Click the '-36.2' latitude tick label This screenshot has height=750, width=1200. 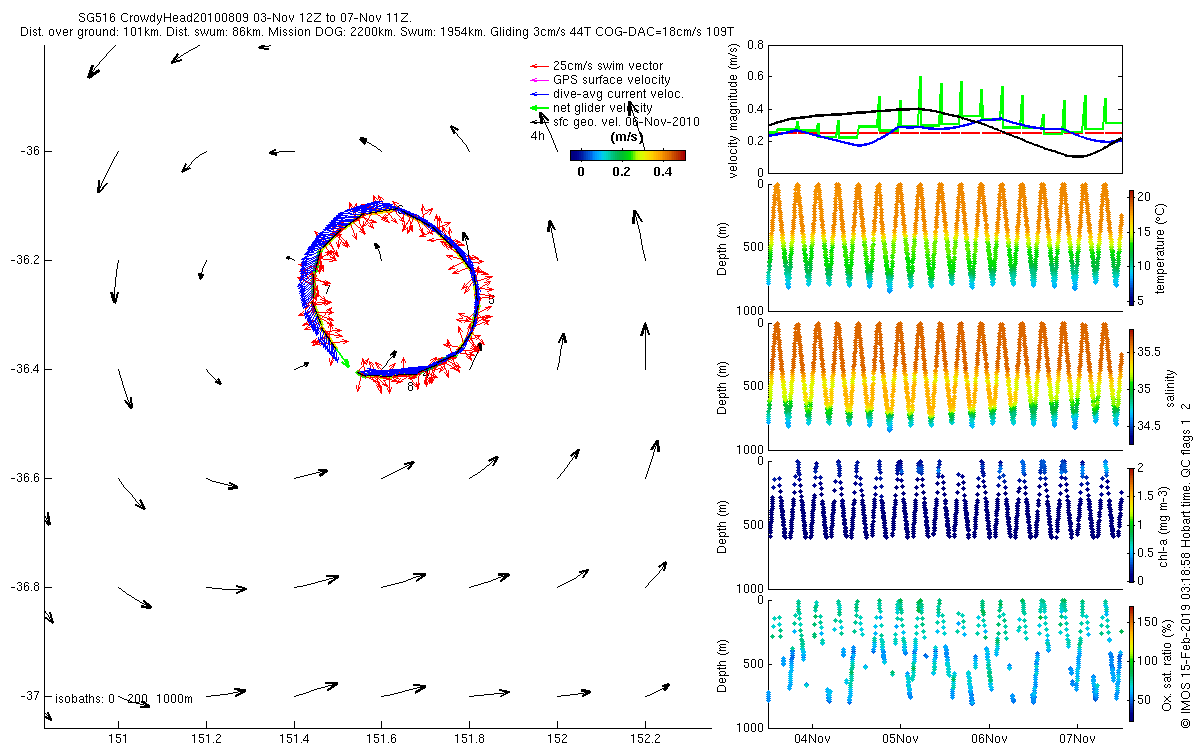click(25, 260)
